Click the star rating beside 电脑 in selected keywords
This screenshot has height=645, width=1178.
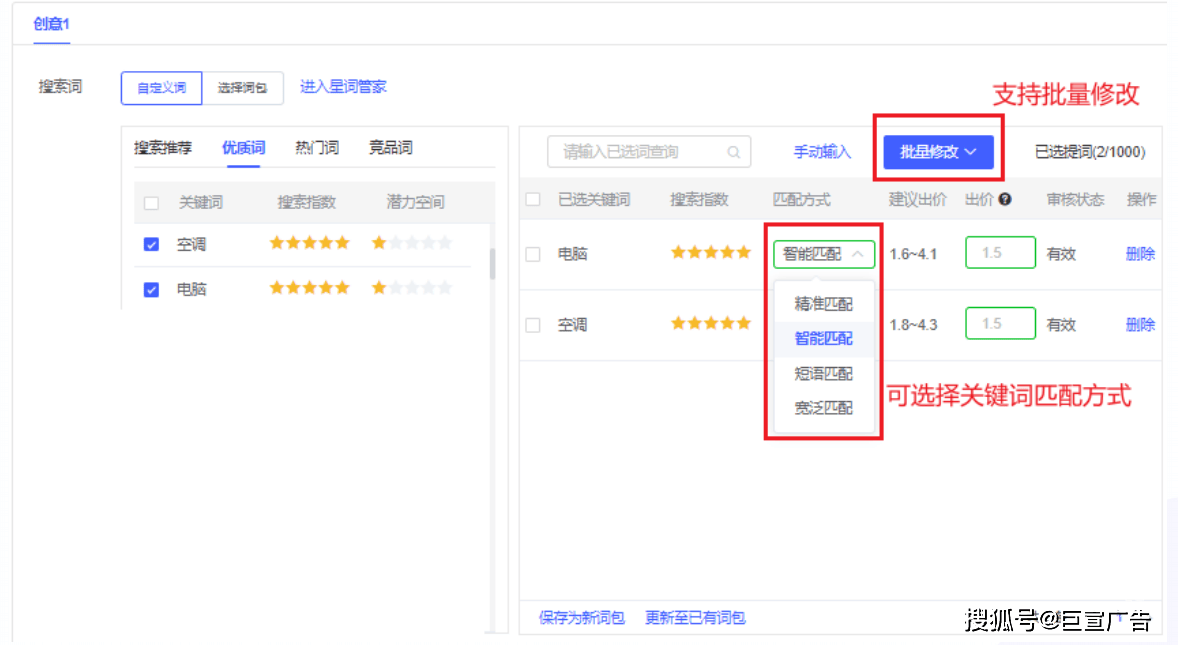point(711,252)
